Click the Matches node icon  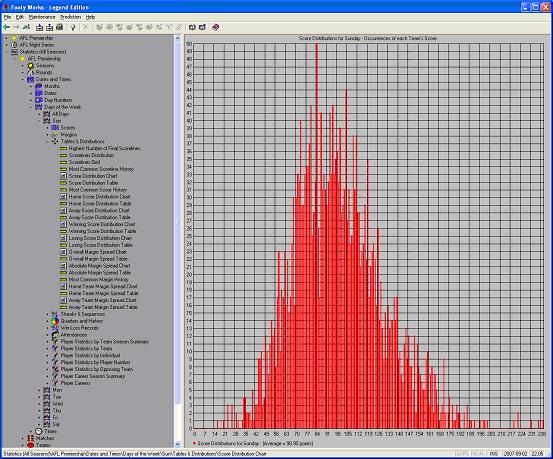click(31, 438)
